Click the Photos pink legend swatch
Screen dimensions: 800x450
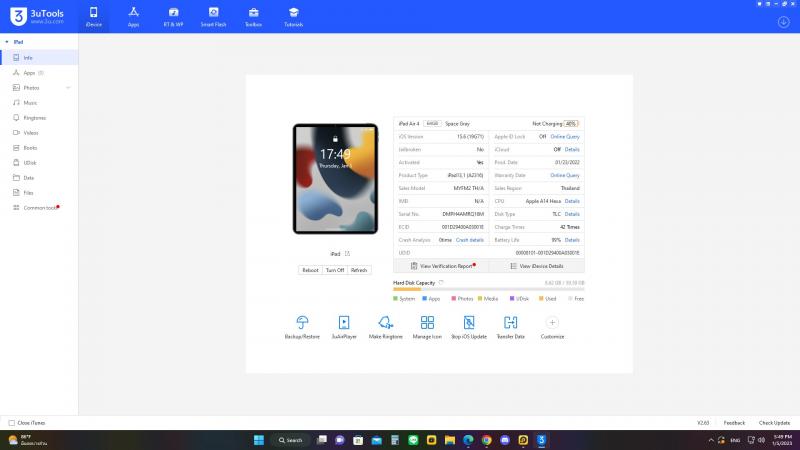point(454,298)
